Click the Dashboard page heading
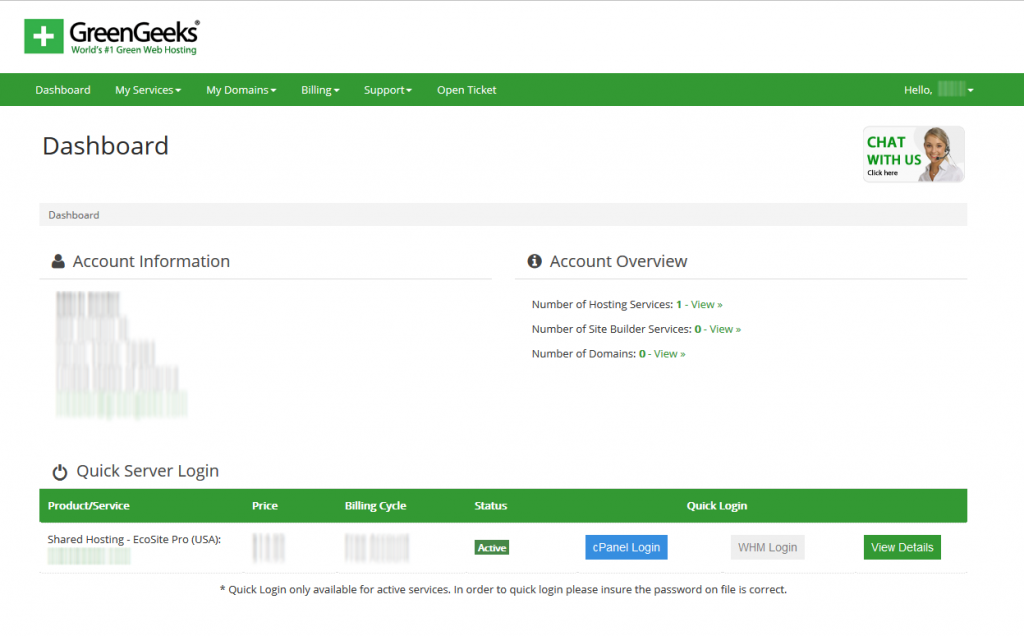 click(105, 146)
